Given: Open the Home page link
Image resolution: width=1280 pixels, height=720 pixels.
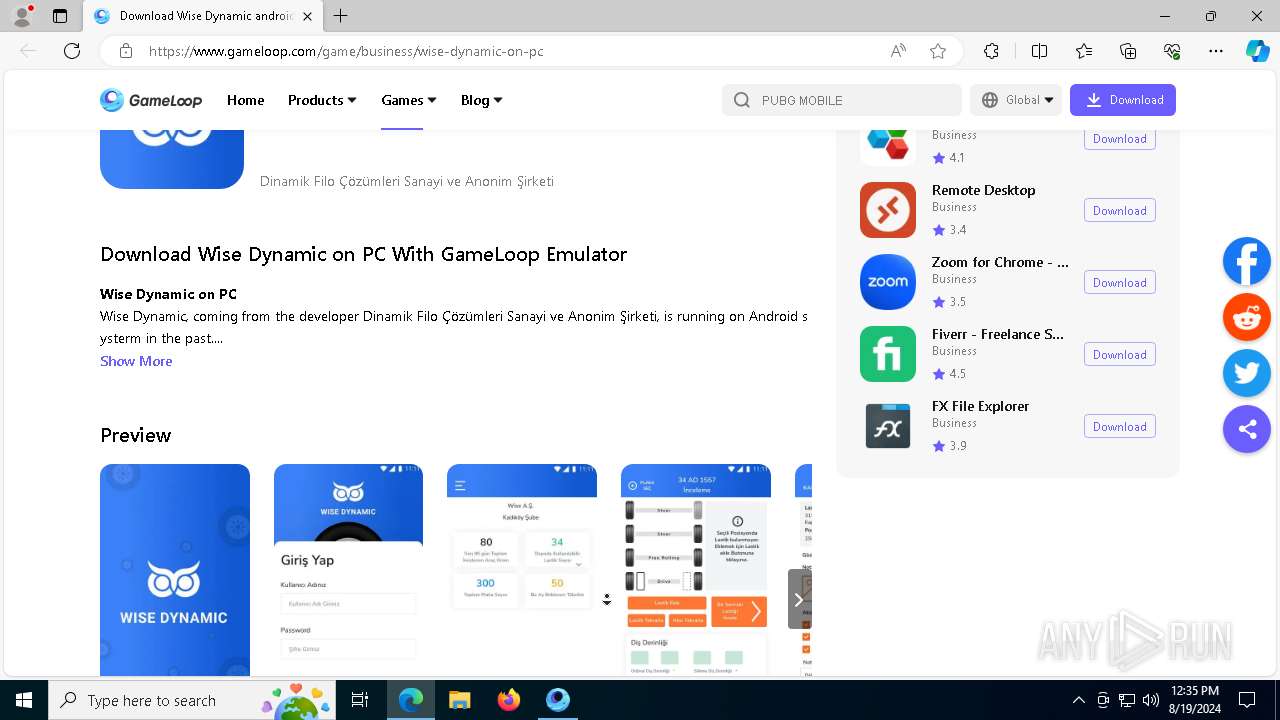Looking at the screenshot, I should [245, 100].
